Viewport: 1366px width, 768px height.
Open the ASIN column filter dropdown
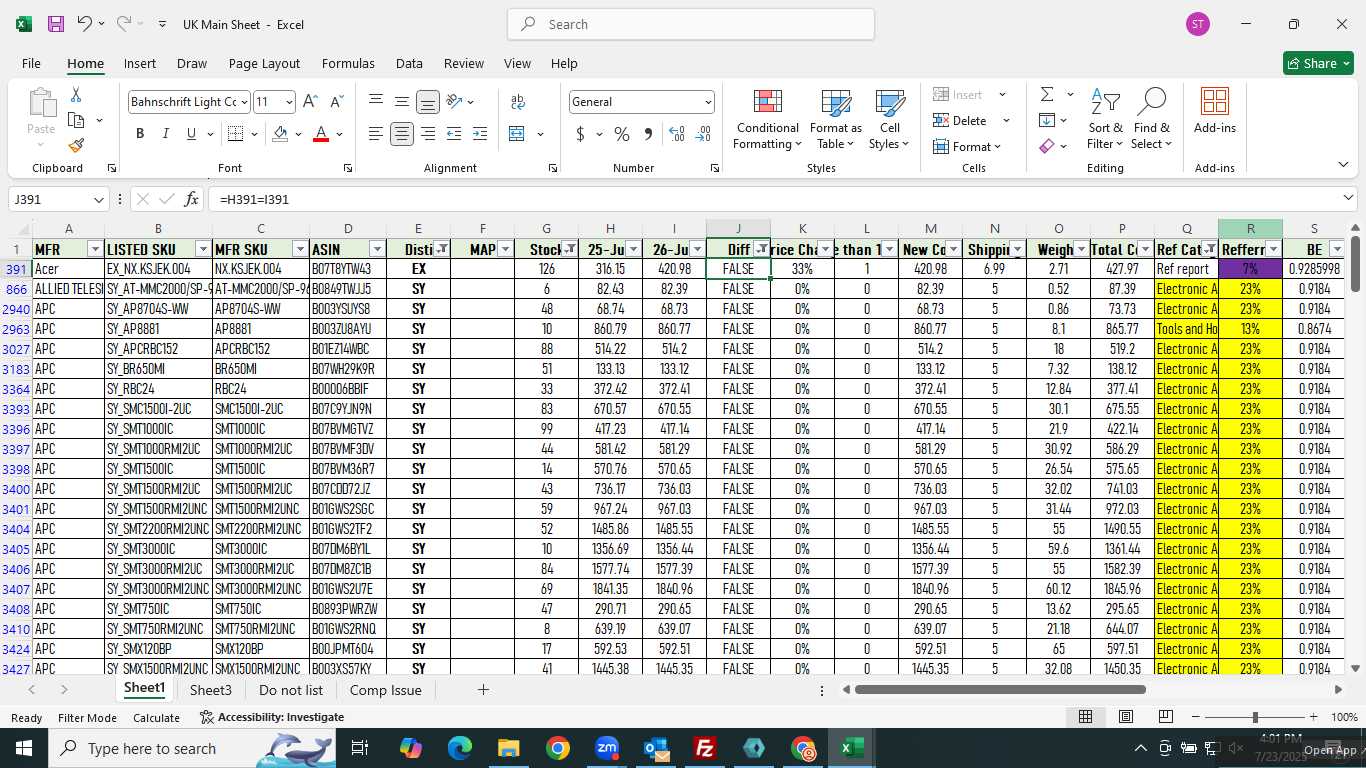pos(377,249)
